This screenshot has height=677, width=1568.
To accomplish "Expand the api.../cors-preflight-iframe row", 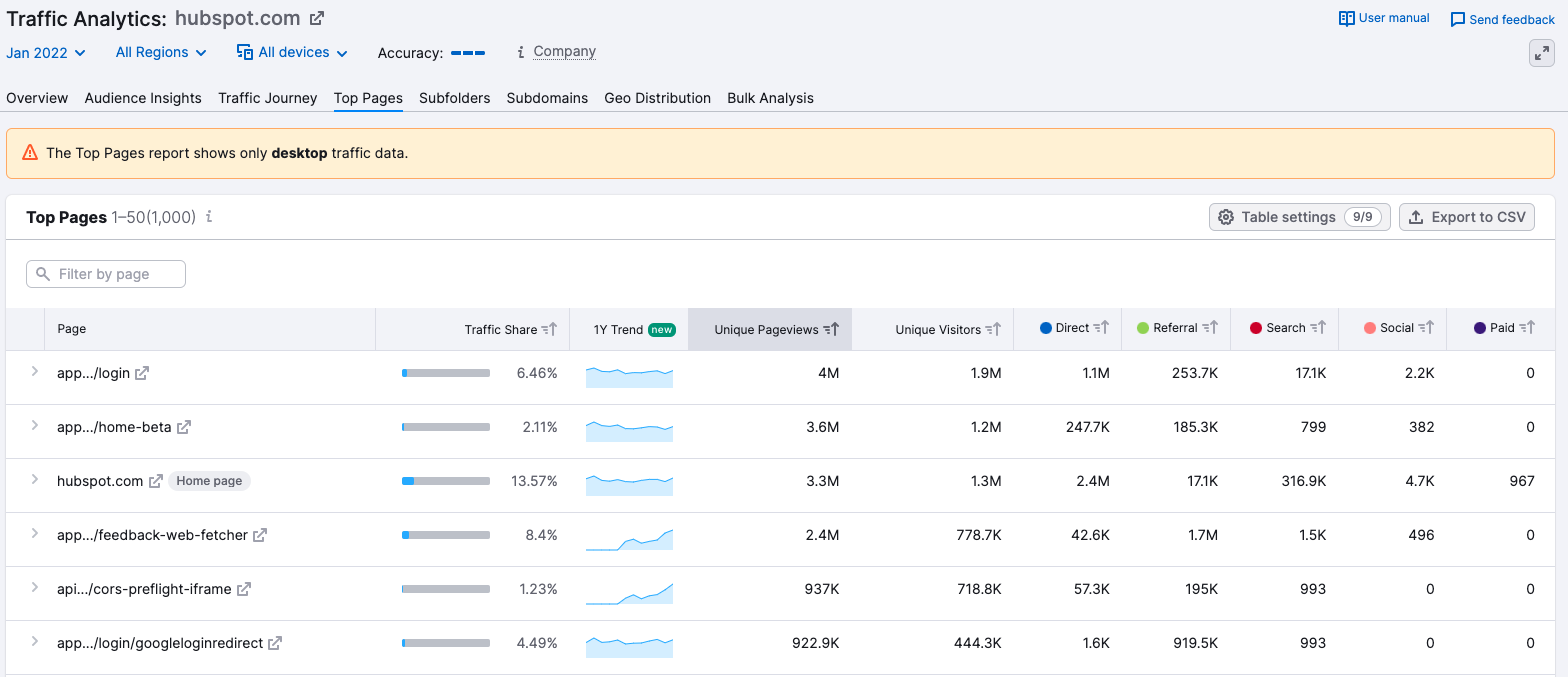I will point(34,588).
